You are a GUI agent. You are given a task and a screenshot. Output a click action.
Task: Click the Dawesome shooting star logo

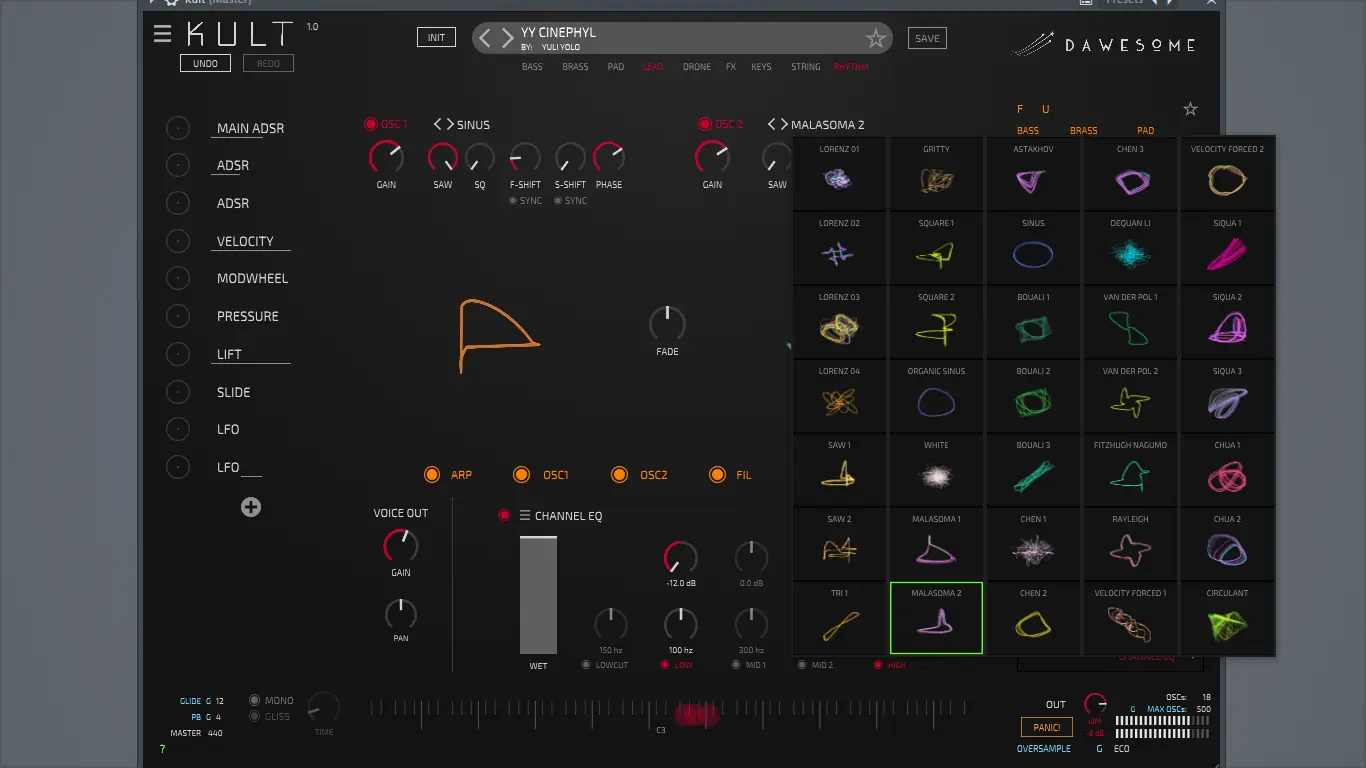coord(1032,44)
